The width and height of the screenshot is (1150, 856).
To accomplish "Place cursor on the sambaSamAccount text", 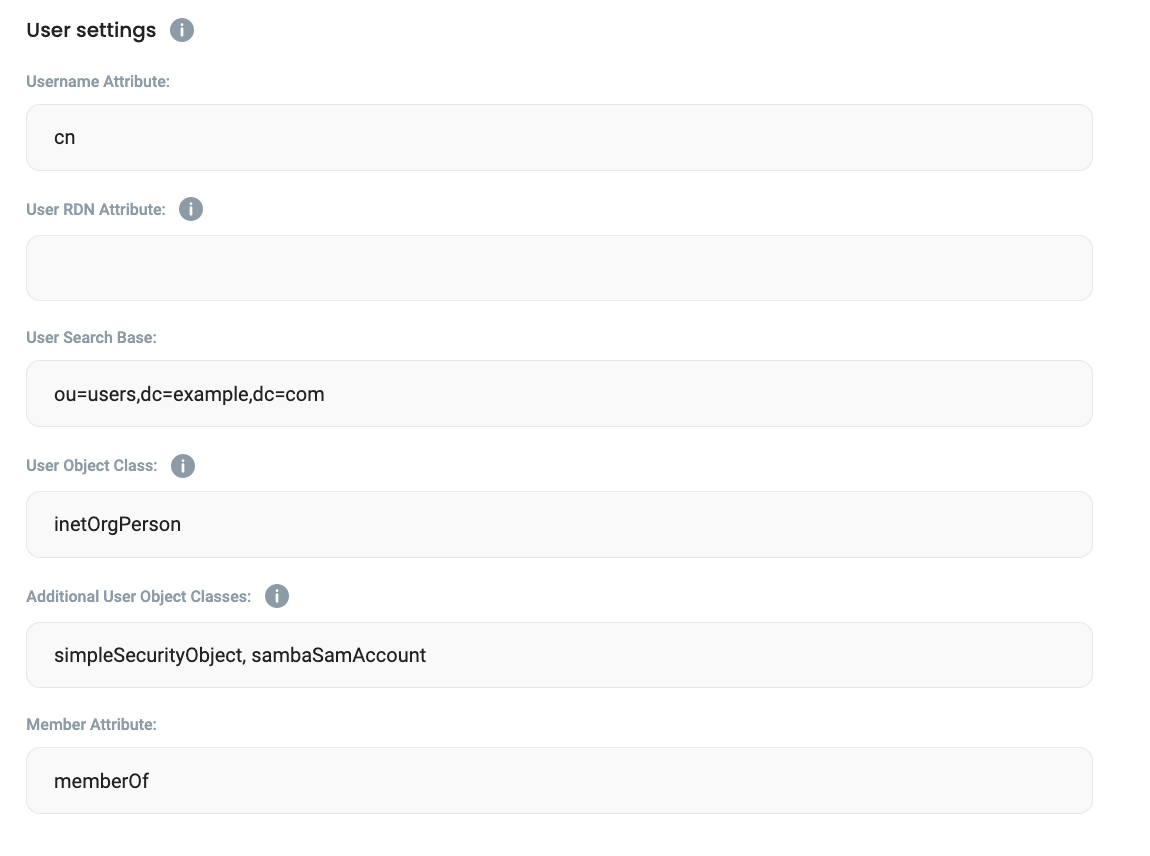I will pyautogui.click(x=339, y=656).
